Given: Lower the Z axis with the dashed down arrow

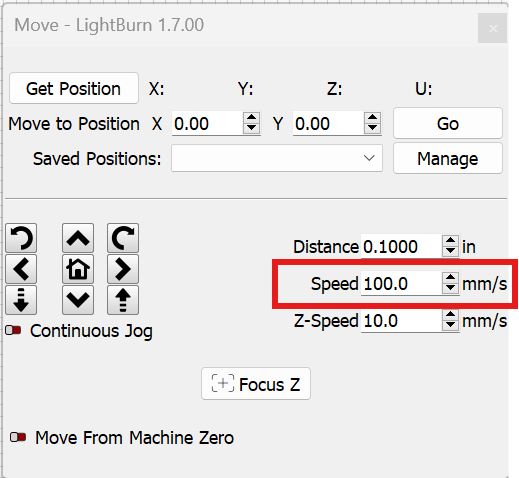Looking at the screenshot, I should (21, 300).
